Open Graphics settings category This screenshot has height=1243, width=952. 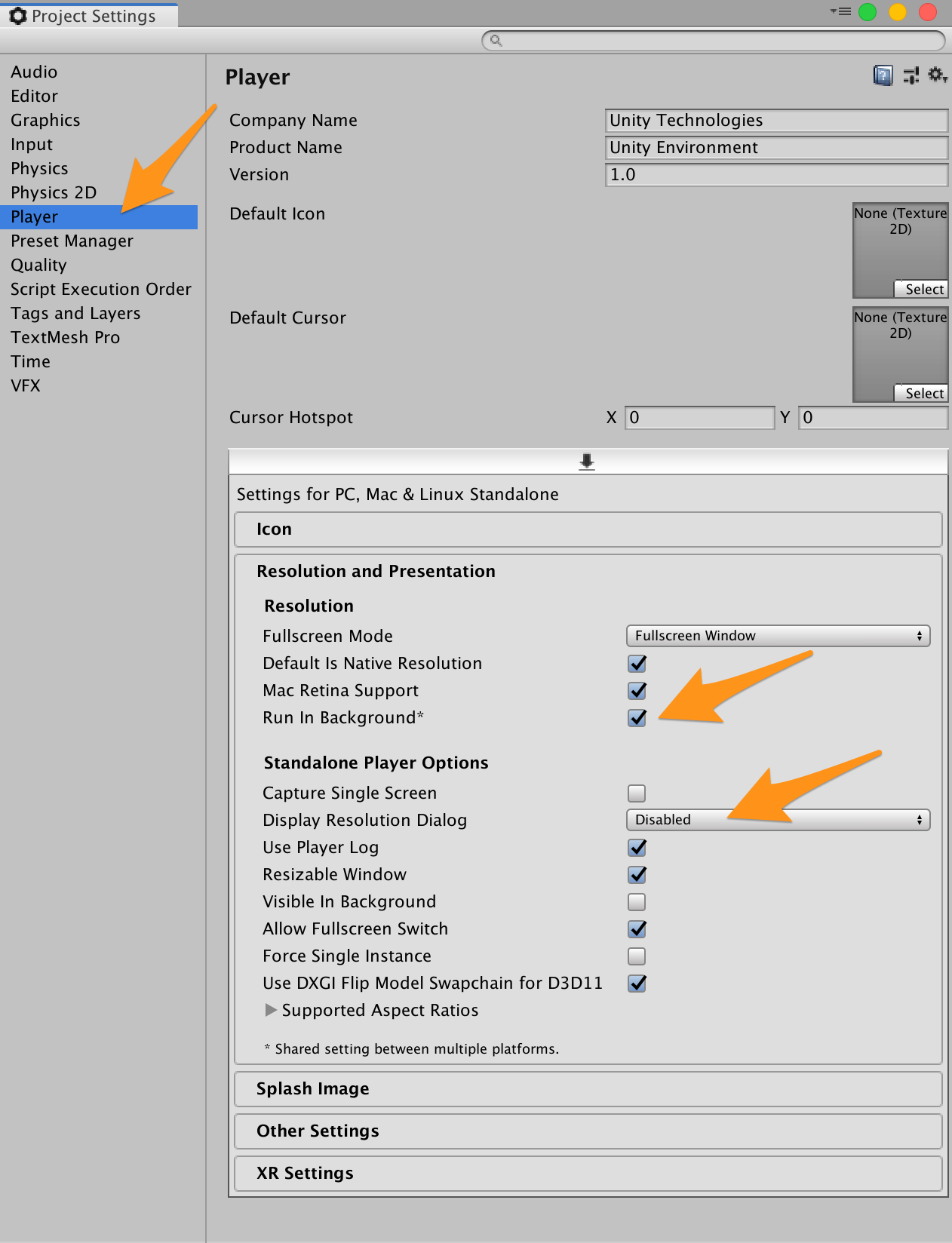point(99,121)
